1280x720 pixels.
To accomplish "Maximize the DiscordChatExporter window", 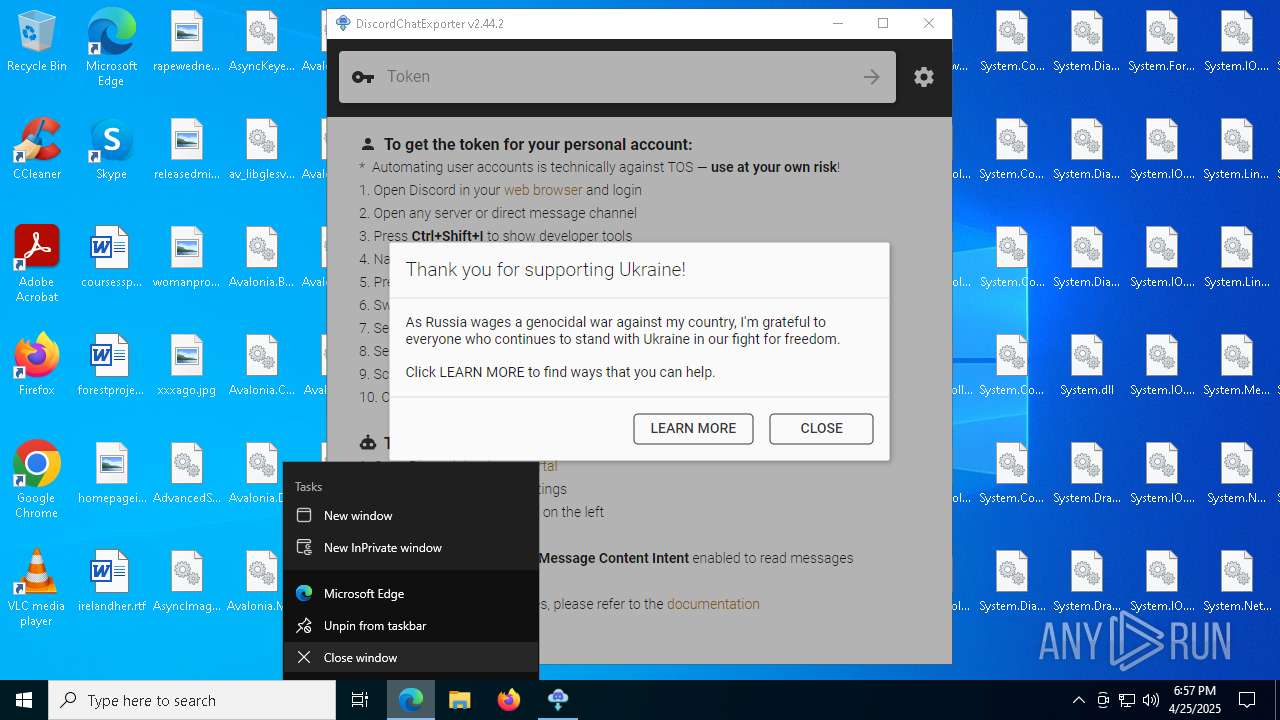I will coord(883,23).
